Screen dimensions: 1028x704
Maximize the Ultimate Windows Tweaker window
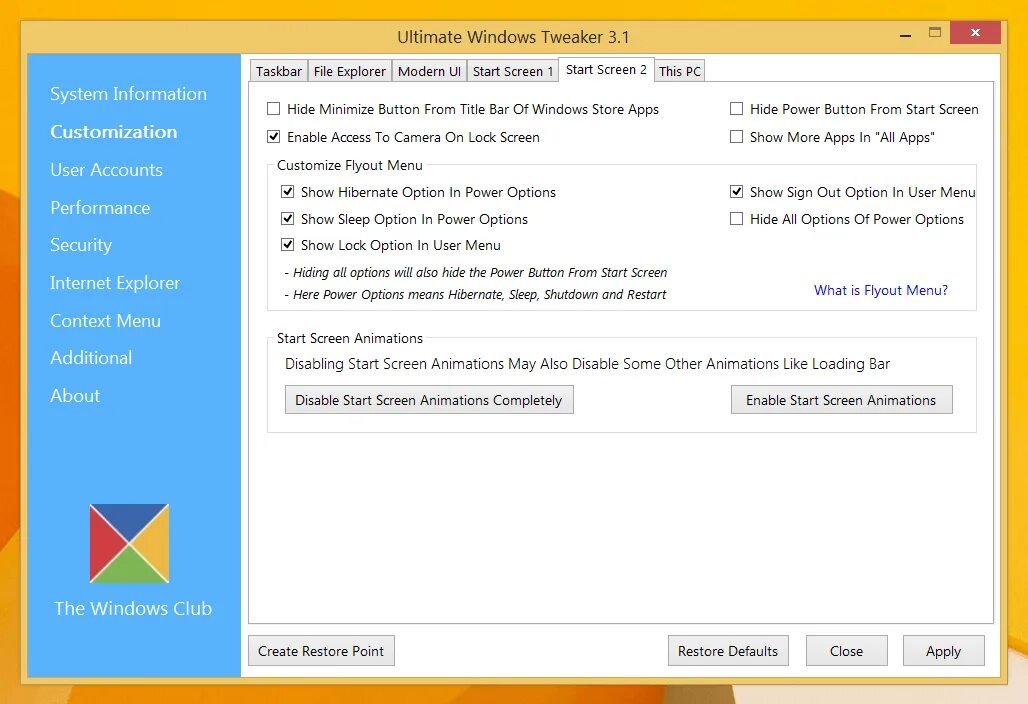coord(935,32)
